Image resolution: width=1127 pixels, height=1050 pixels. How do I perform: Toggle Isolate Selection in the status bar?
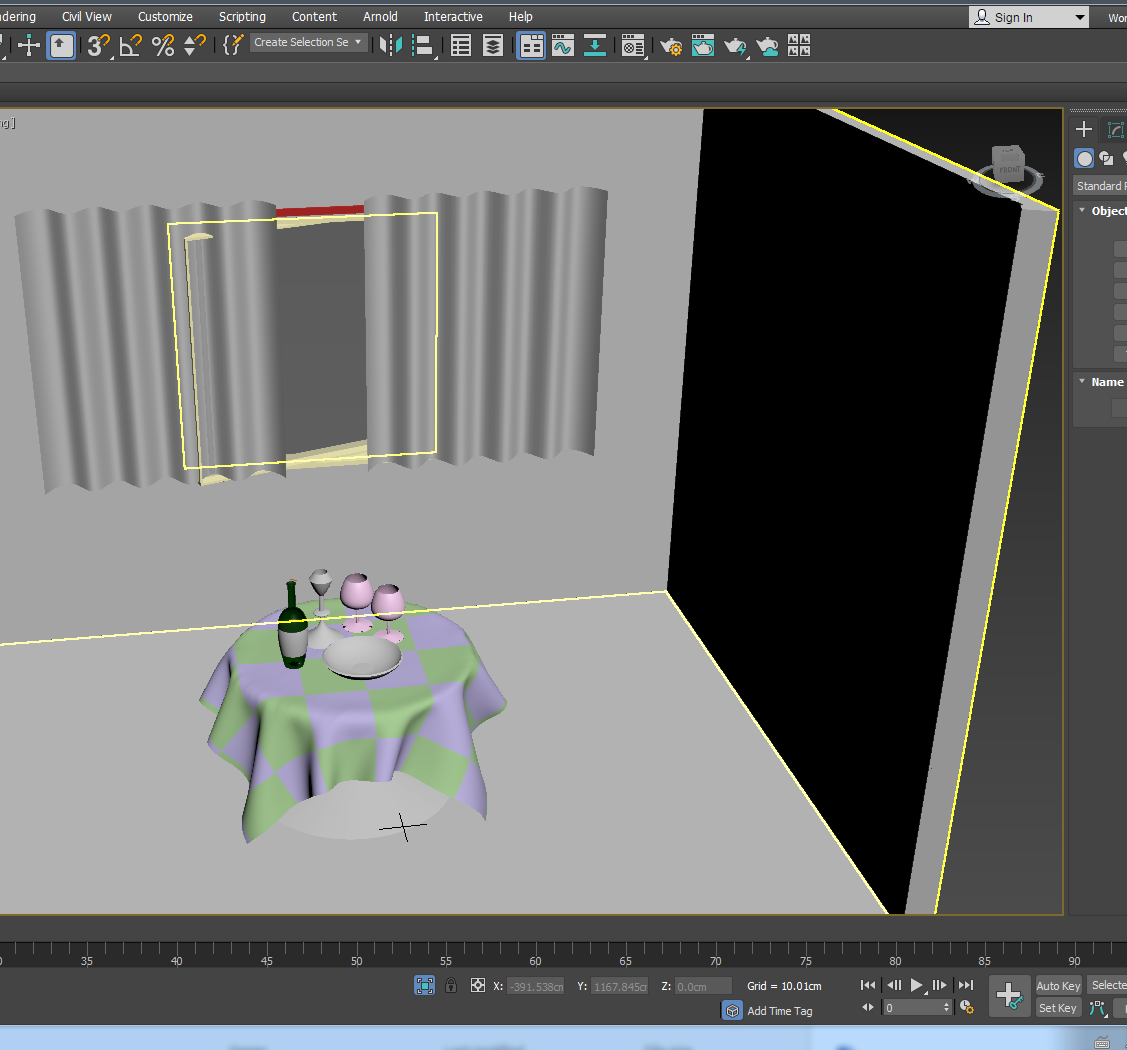pos(424,985)
